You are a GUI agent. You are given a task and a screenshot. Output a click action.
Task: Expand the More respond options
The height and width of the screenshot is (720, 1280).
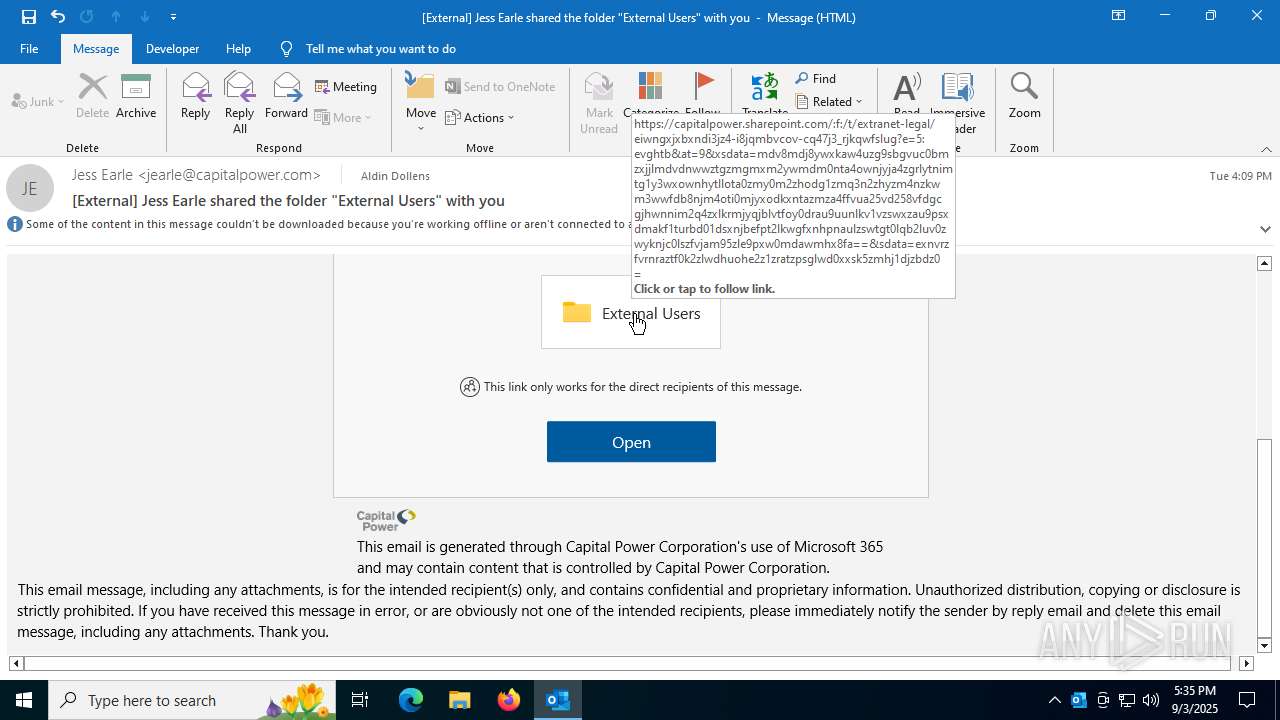point(343,117)
